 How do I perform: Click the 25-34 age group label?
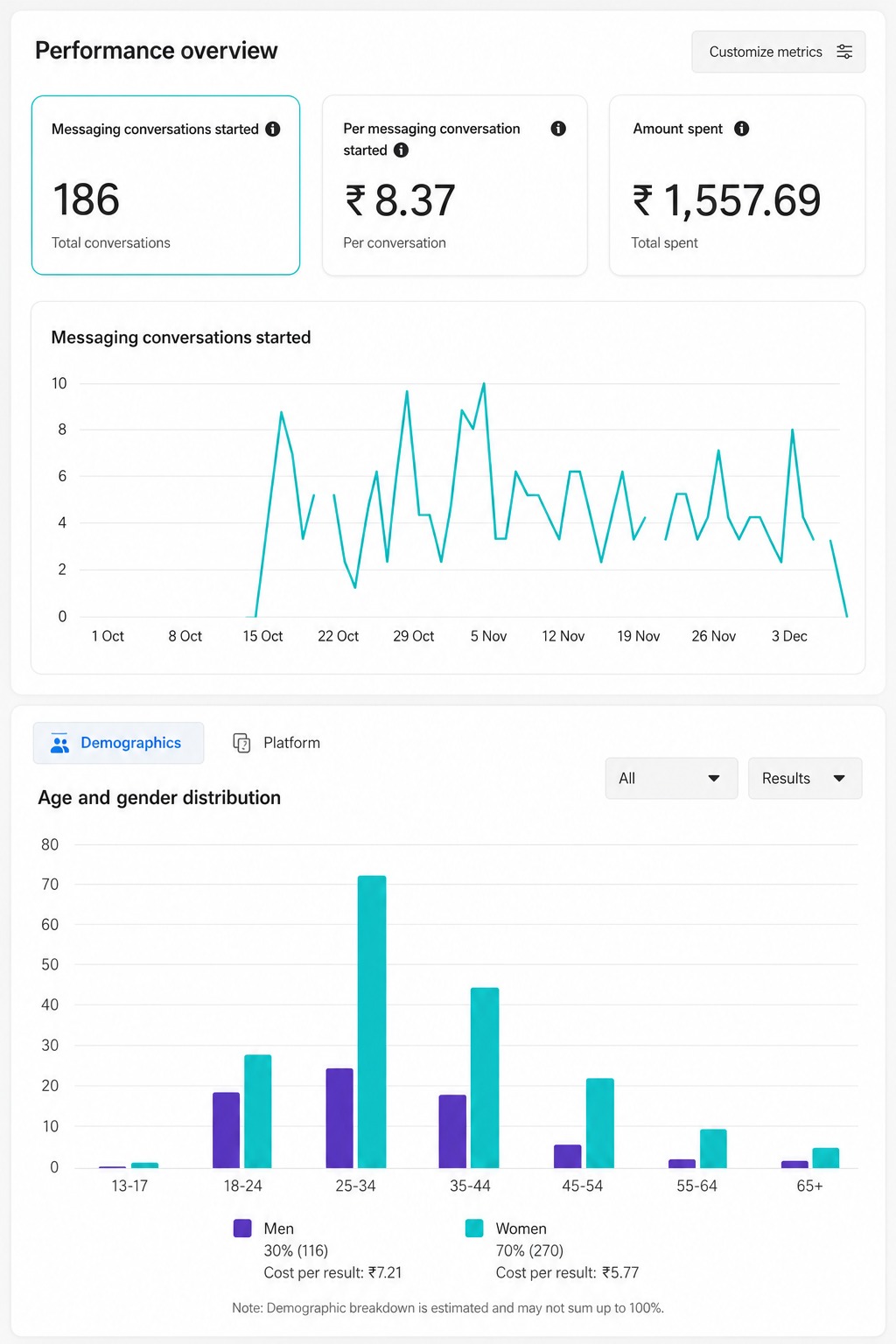[355, 1186]
